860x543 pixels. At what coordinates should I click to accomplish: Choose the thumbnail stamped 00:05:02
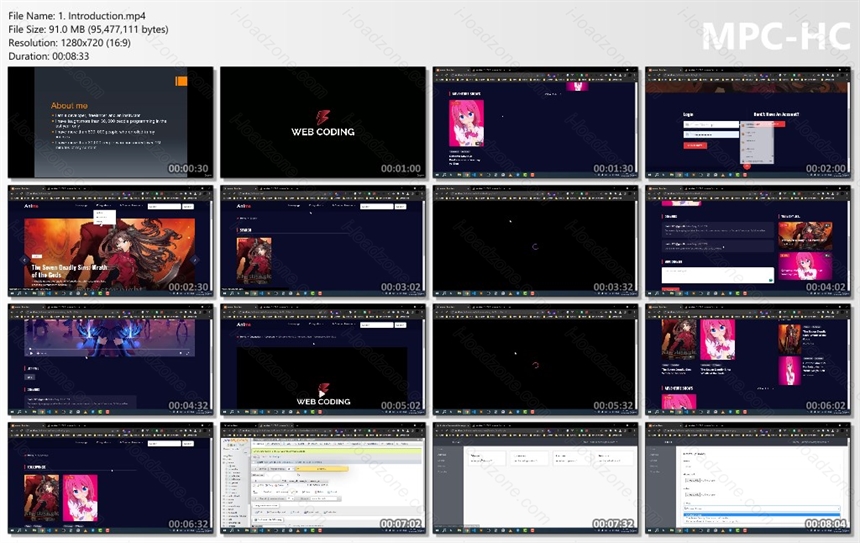tap(323, 359)
